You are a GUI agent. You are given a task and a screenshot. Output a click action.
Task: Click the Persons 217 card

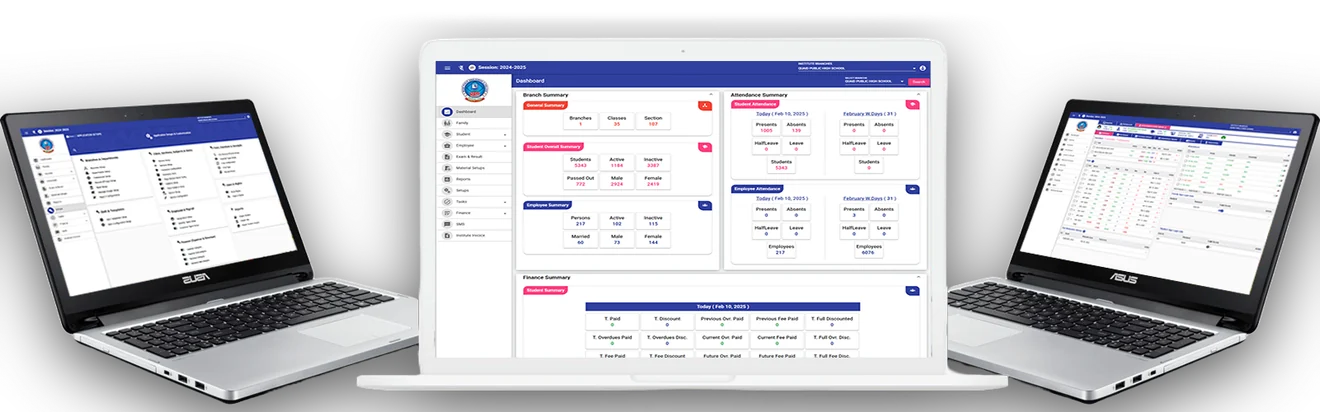(x=580, y=220)
